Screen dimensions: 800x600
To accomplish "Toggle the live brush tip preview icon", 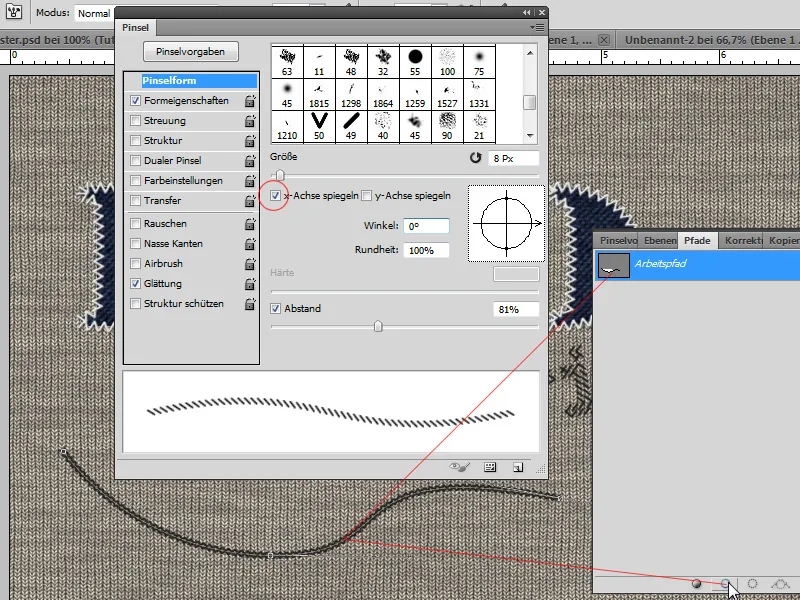I will click(459, 467).
